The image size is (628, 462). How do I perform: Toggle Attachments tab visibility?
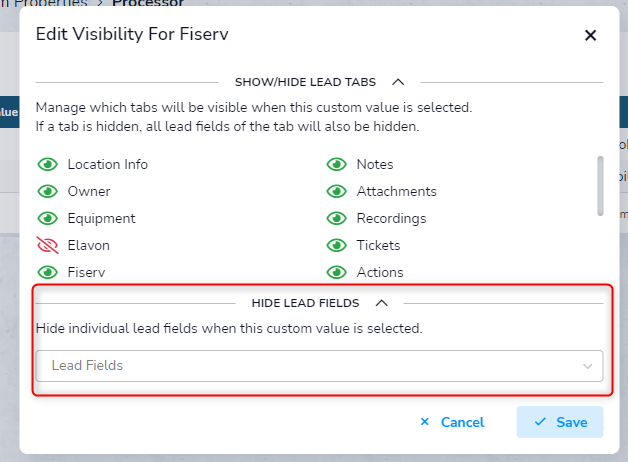(336, 191)
